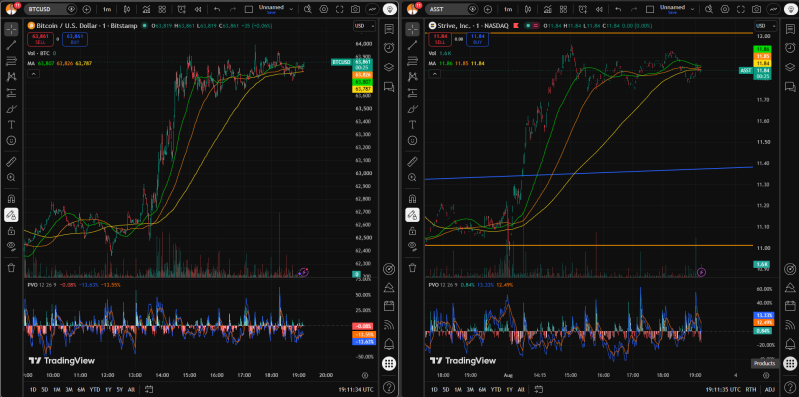Viewport: 799px width, 397px height.
Task: Take a snapshot of the BTCUSD chart
Action: (x=356, y=9)
